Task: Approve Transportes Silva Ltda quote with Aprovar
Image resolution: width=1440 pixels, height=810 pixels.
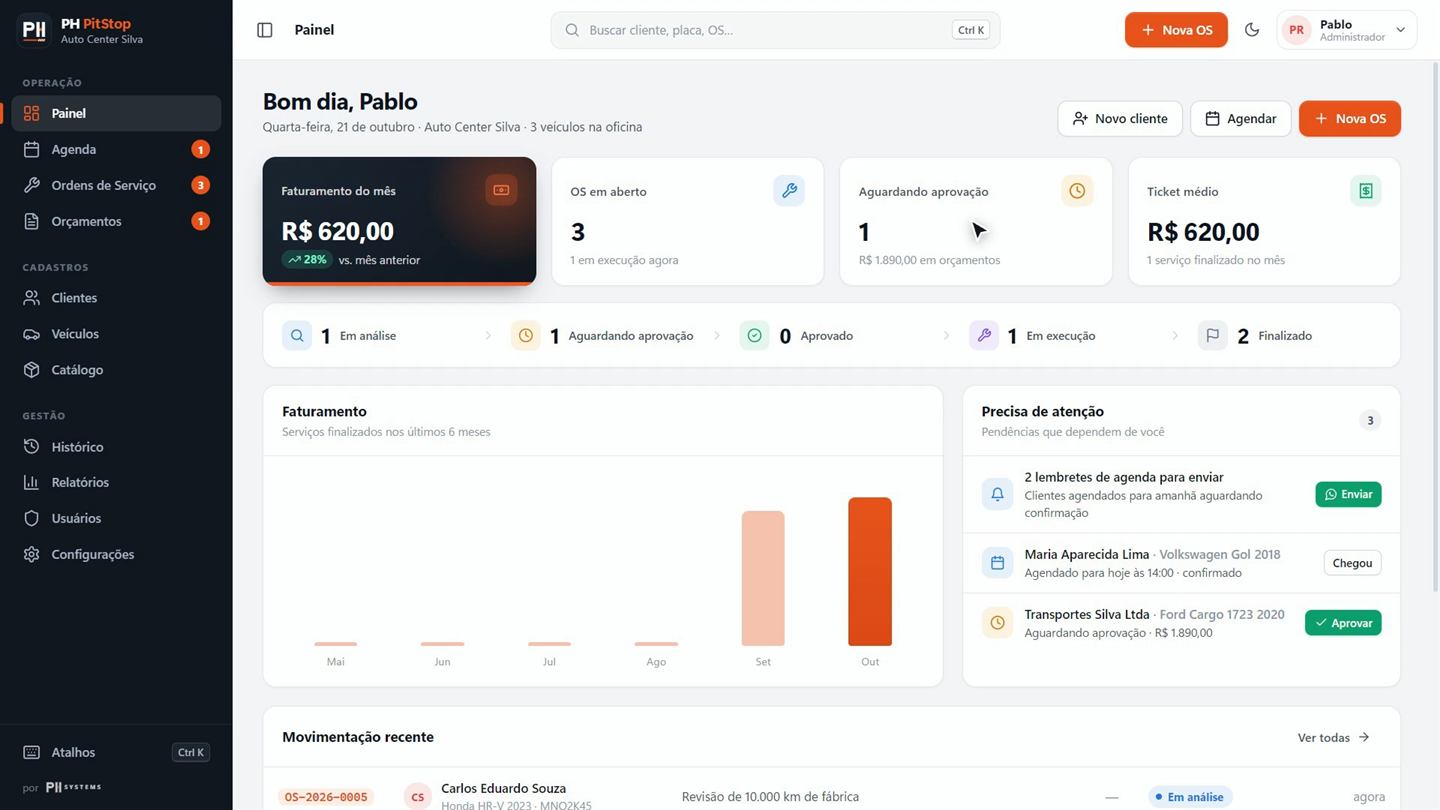Action: coord(1343,623)
